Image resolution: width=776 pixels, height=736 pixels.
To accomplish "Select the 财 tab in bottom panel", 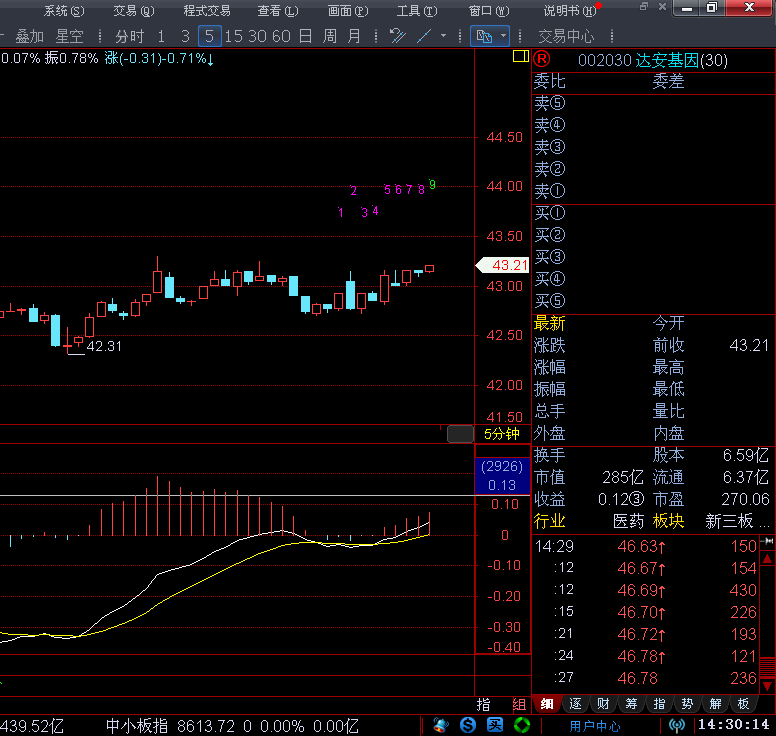I will tap(603, 704).
